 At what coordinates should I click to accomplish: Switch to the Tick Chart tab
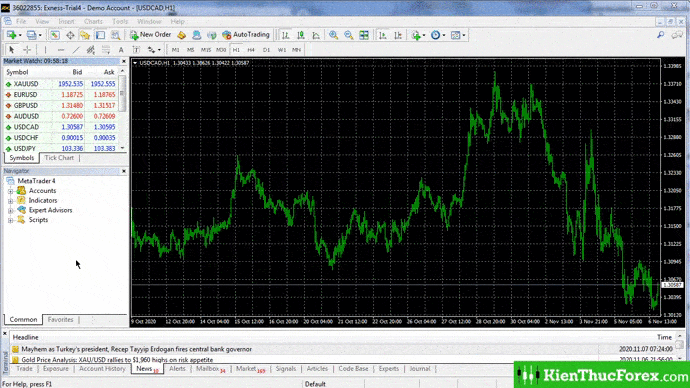tap(59, 158)
